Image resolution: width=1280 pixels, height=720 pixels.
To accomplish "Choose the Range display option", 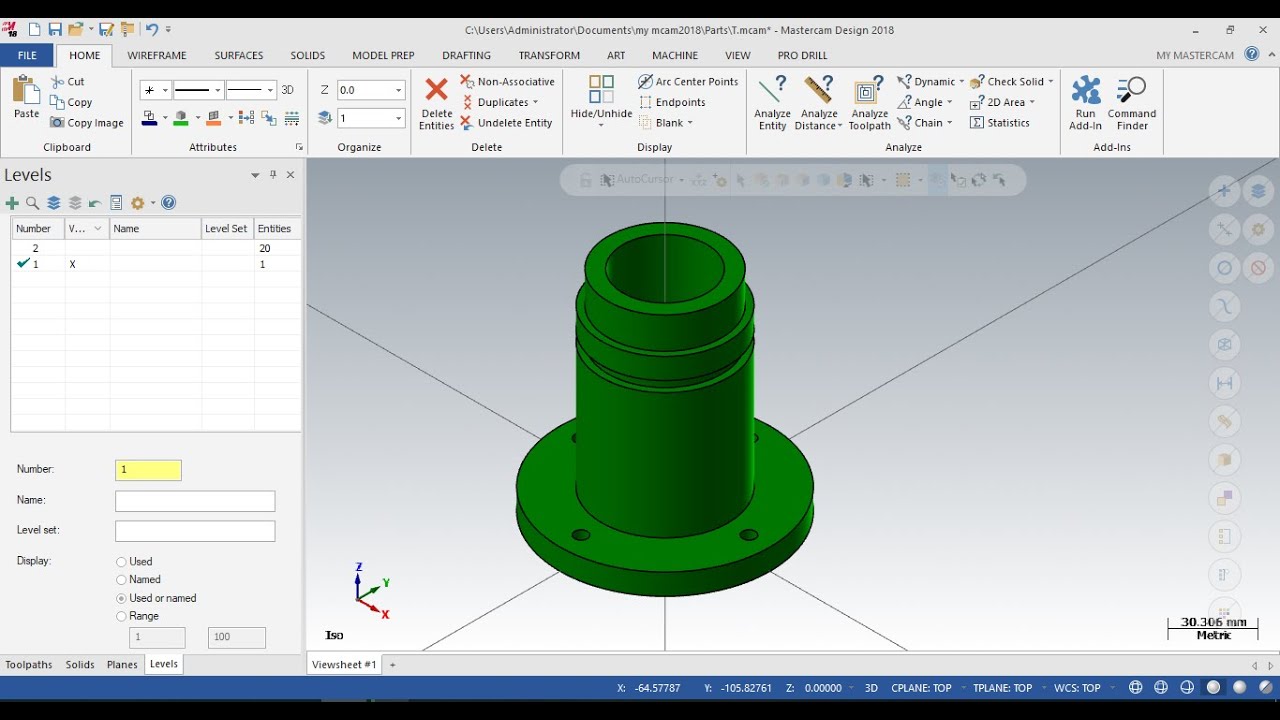I will [121, 617].
